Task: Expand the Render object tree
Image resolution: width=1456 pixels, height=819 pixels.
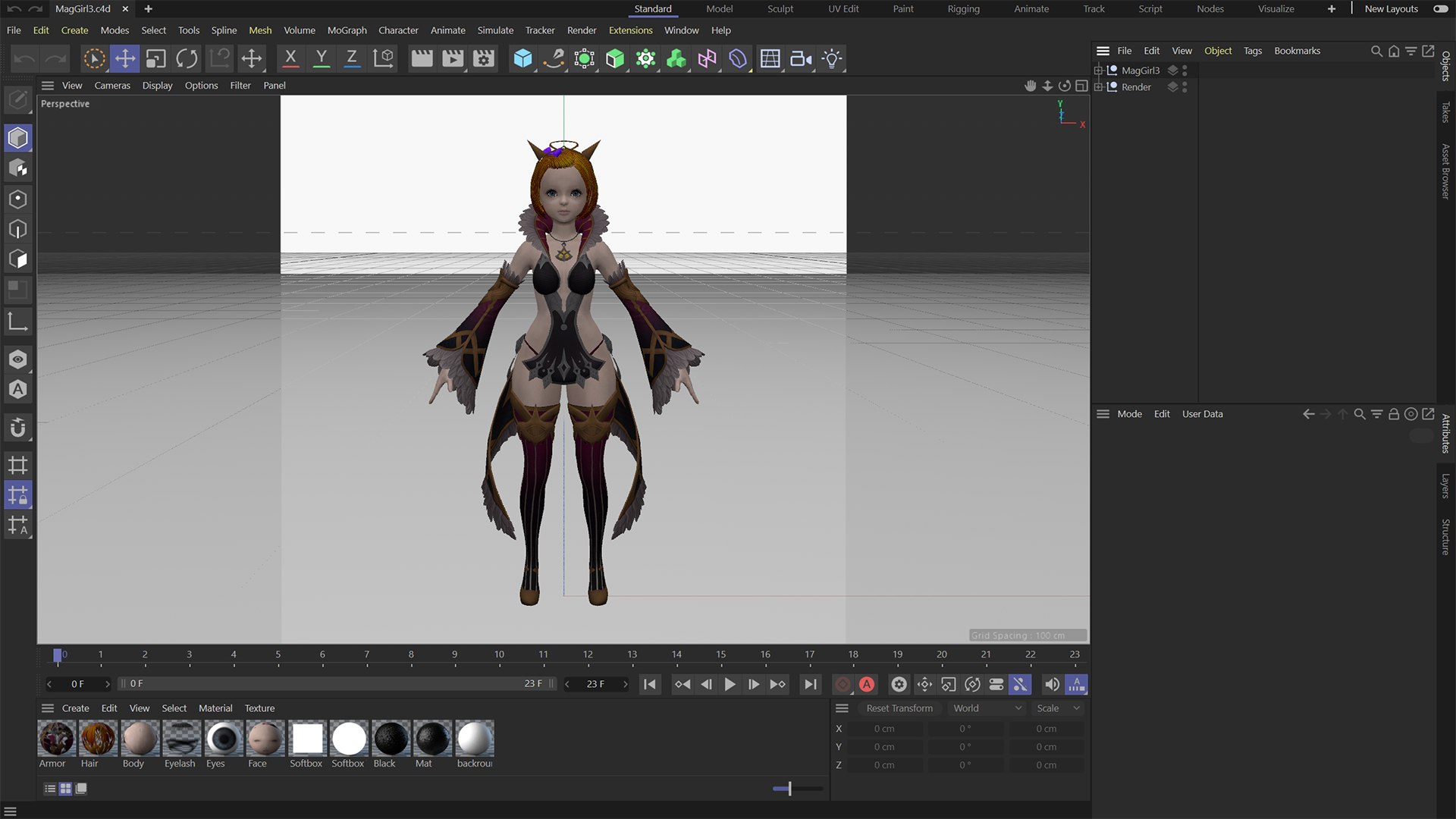Action: point(1098,87)
